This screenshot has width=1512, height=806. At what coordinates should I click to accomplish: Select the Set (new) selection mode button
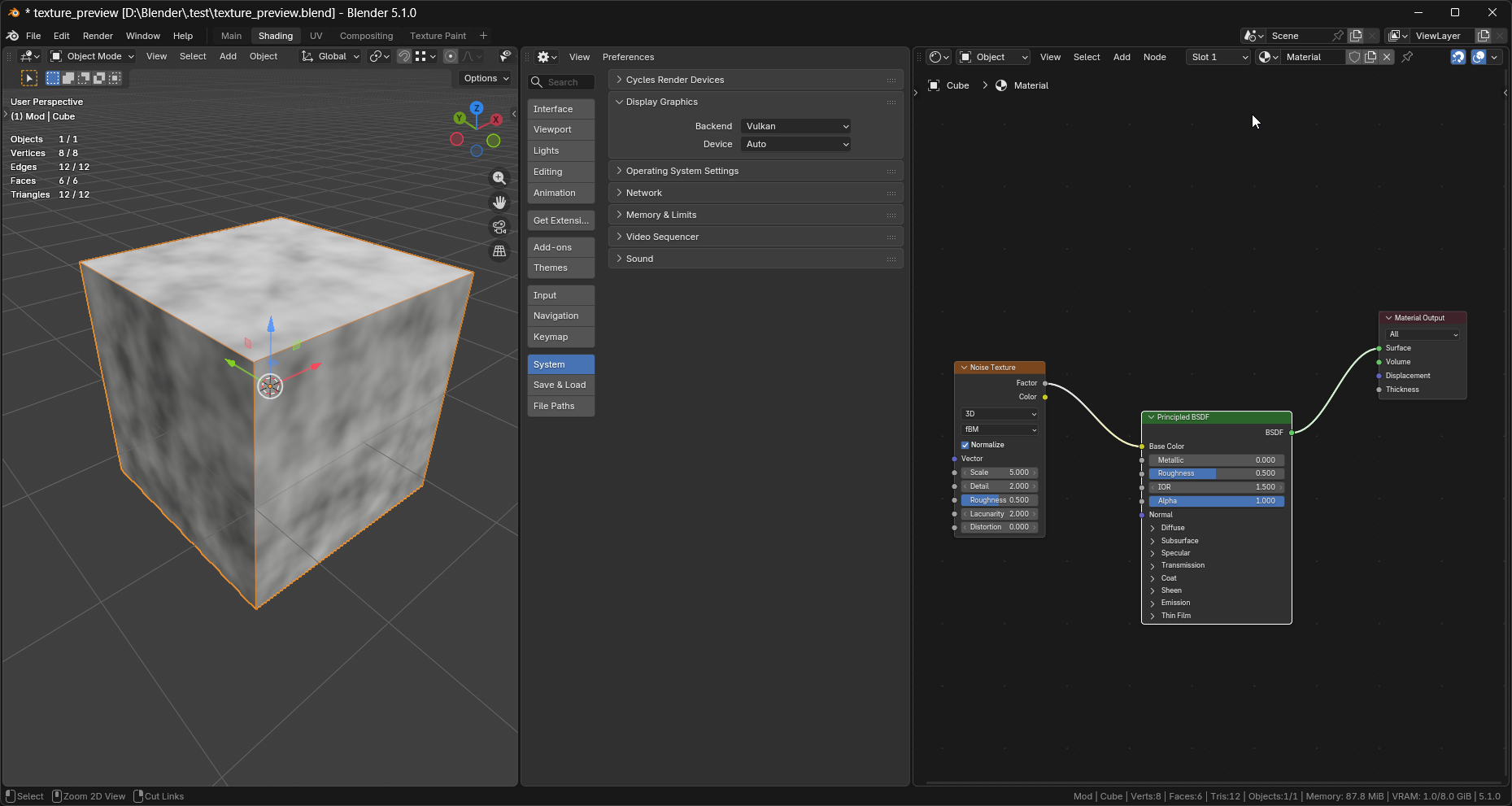pos(53,78)
